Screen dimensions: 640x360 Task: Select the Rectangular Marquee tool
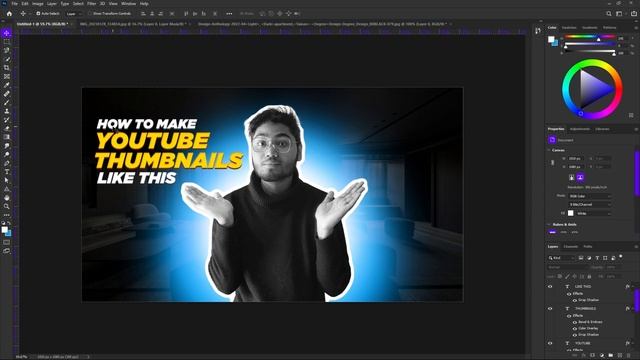point(7,42)
